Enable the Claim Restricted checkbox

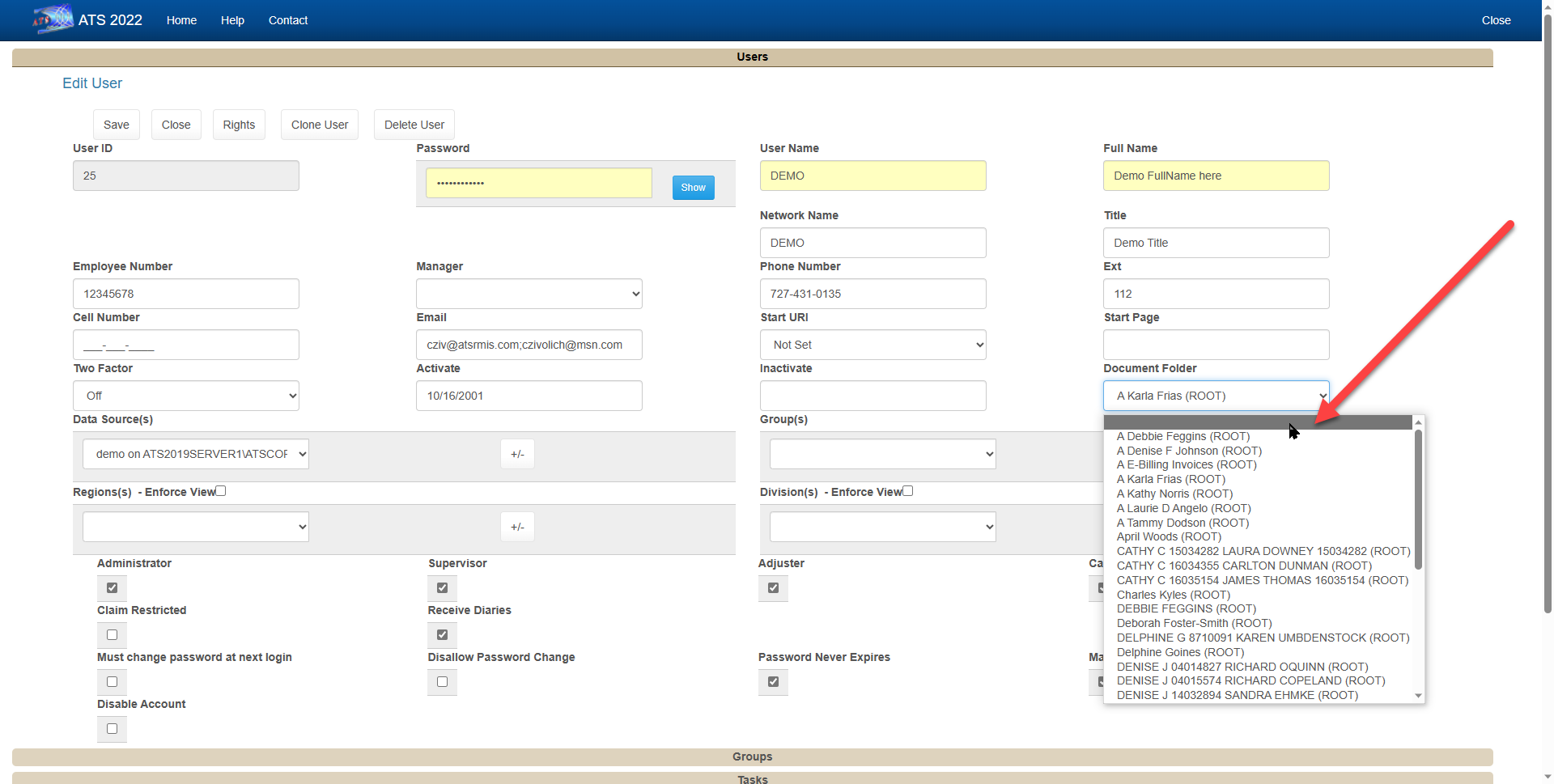click(112, 635)
